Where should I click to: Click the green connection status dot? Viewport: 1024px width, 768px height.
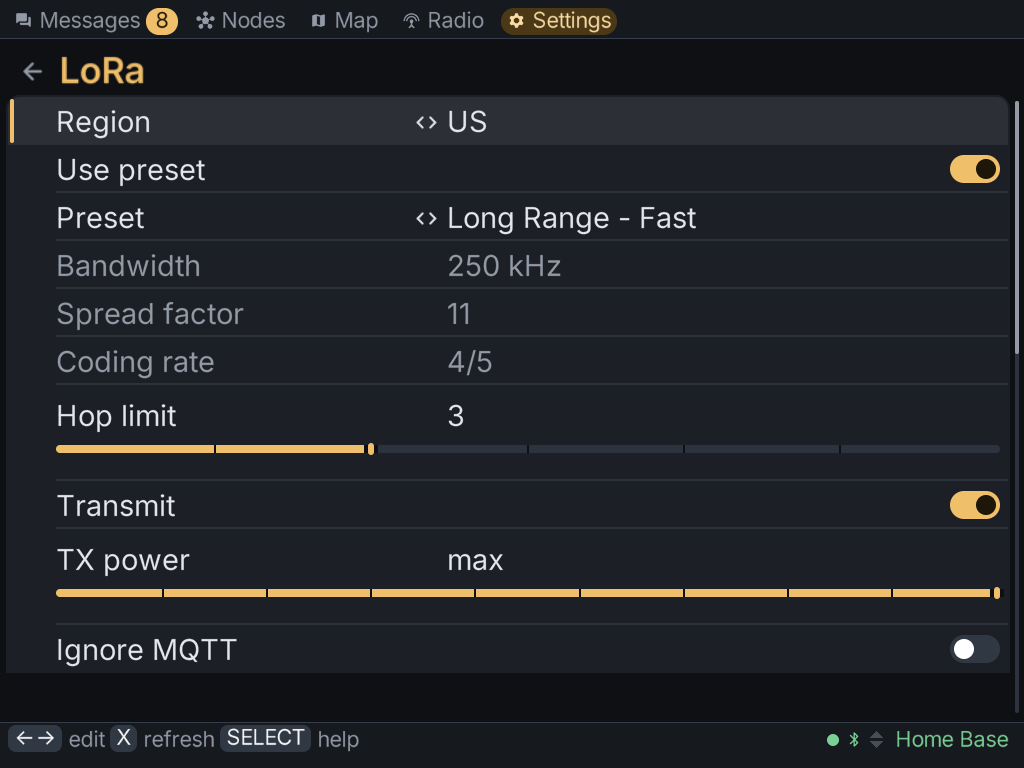pos(833,740)
